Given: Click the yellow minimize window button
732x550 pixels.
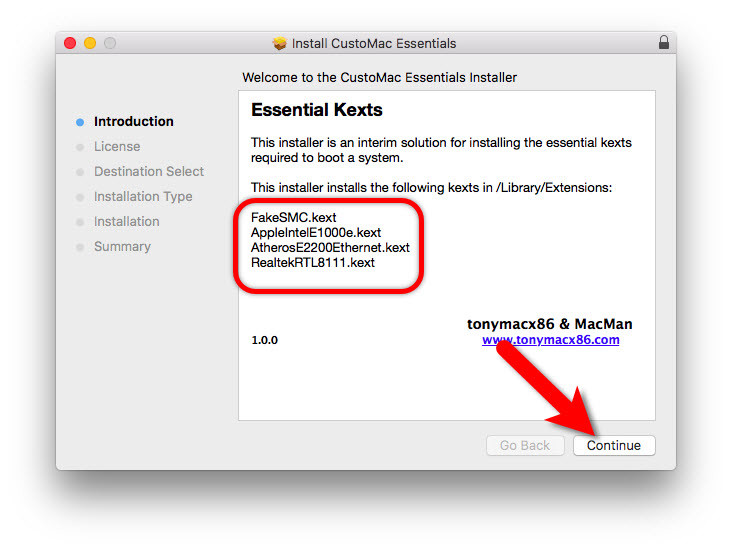Looking at the screenshot, I should coord(90,43).
